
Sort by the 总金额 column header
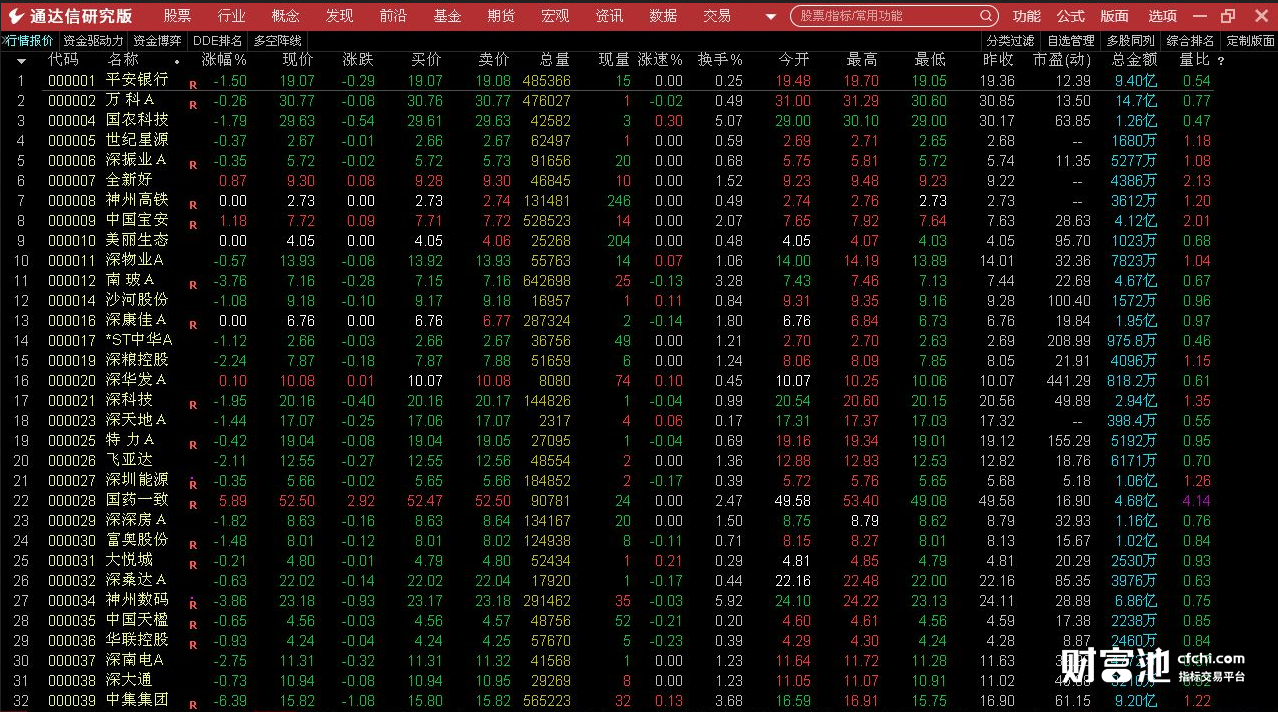click(x=1135, y=60)
